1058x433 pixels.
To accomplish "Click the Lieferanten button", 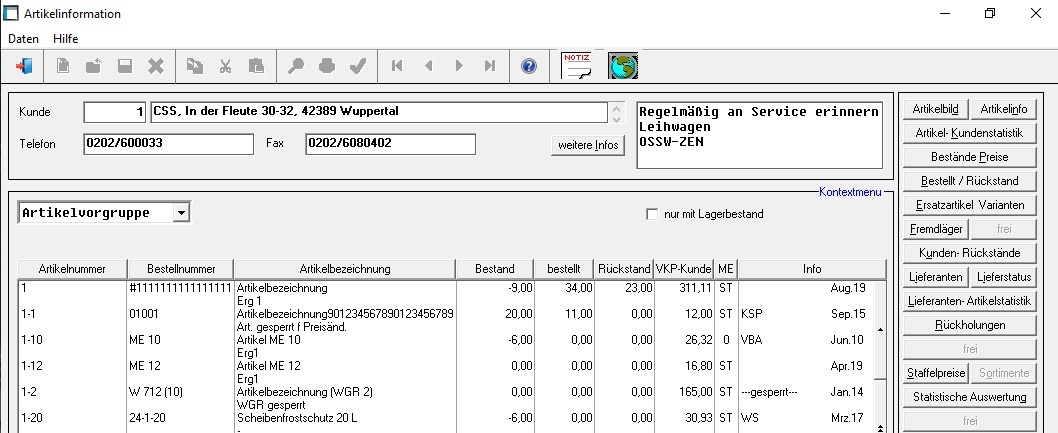I will (935, 277).
